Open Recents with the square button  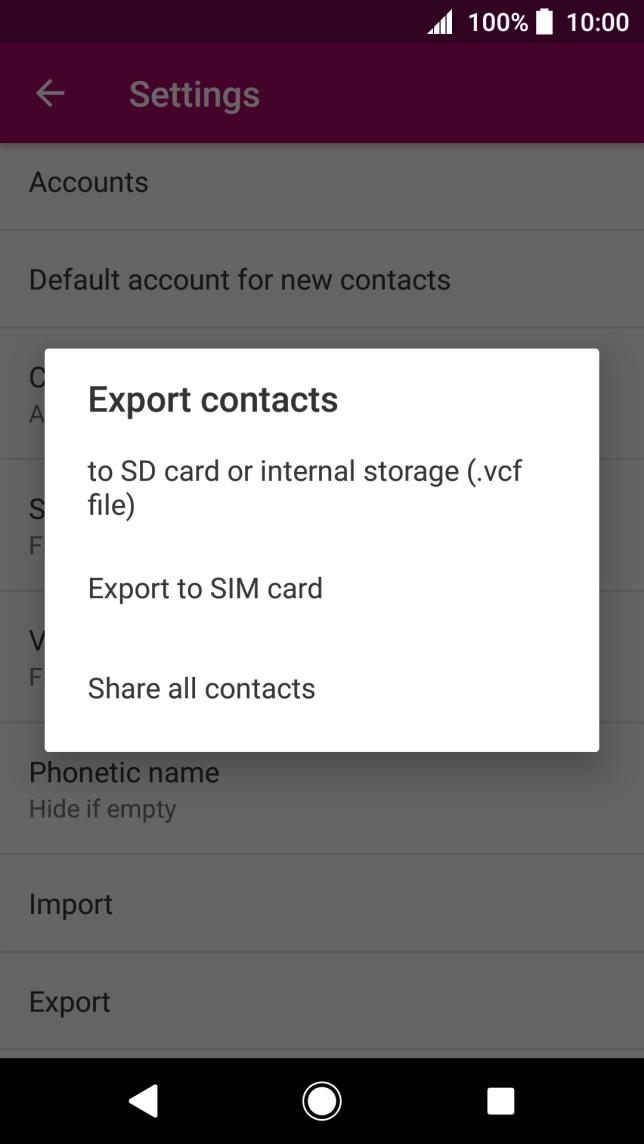point(499,1099)
